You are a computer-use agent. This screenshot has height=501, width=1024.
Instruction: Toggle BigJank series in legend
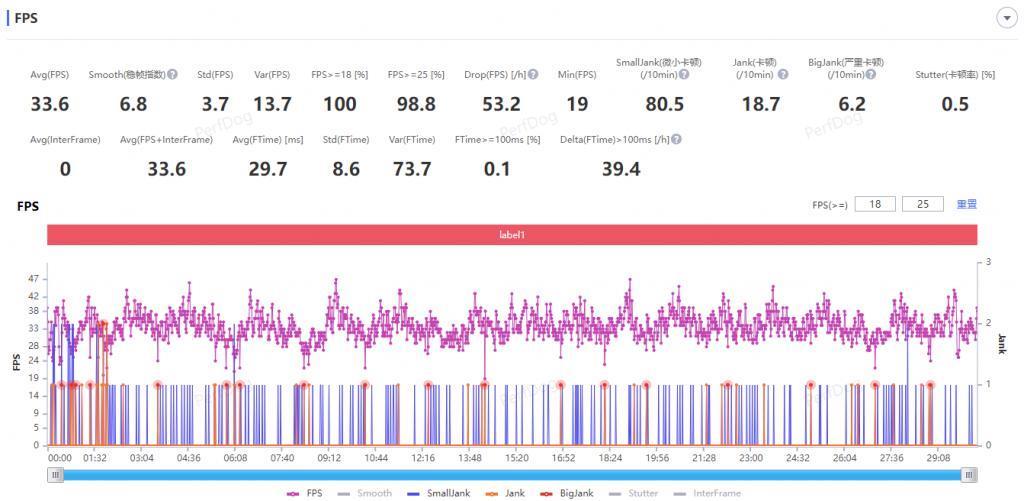566,493
